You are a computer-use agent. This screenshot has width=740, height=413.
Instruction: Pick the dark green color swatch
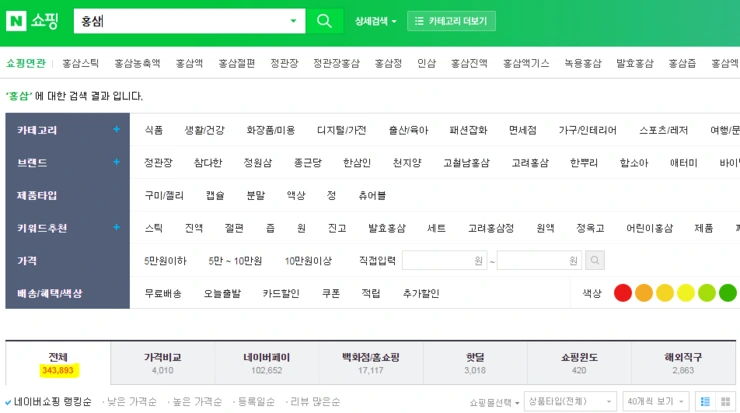pyautogui.click(x=728, y=293)
